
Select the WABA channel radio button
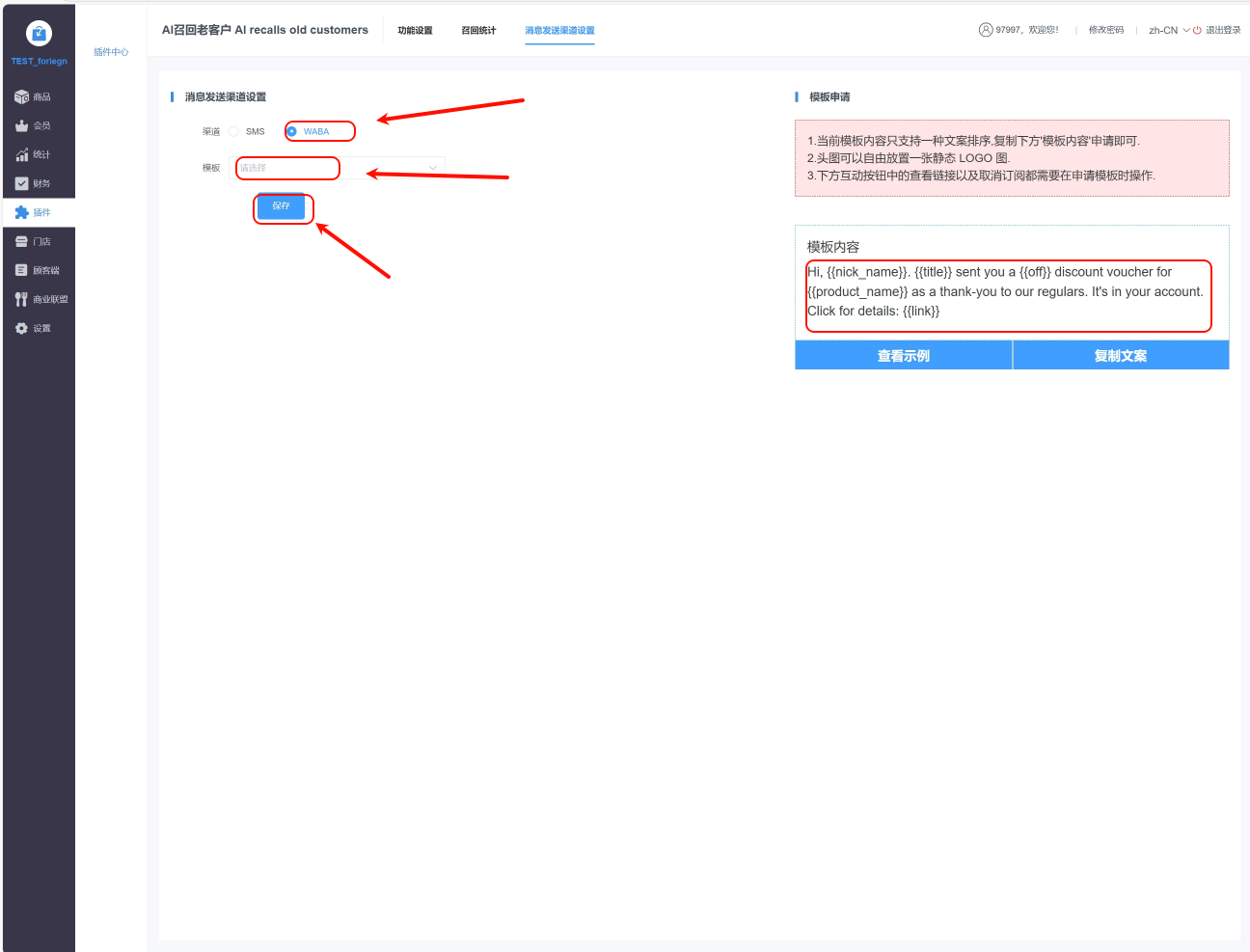pyautogui.click(x=292, y=132)
